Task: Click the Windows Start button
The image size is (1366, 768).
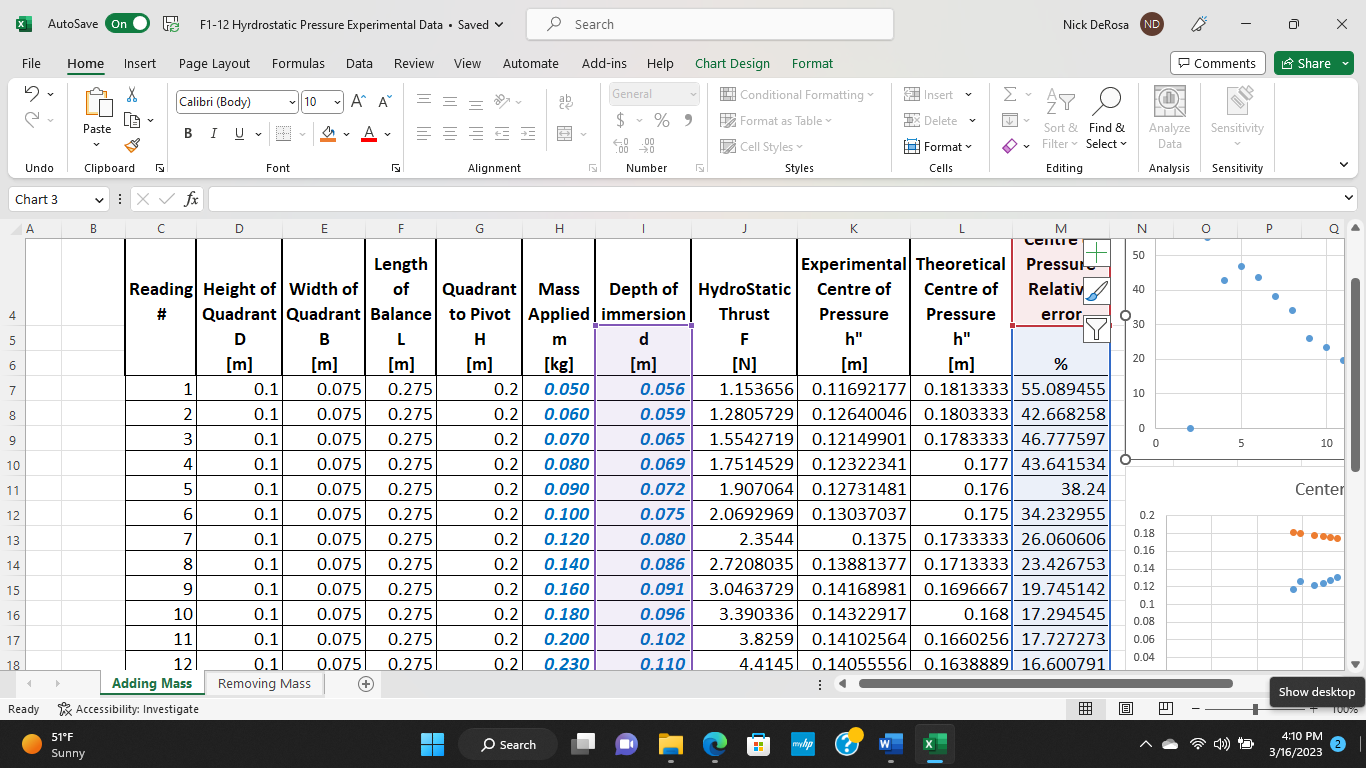Action: 432,744
